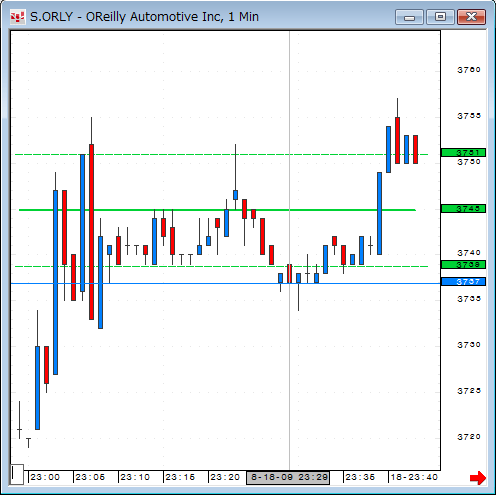This screenshot has height=495, width=496.
Task: Click the 3735 price scale label
Action: (x=469, y=299)
